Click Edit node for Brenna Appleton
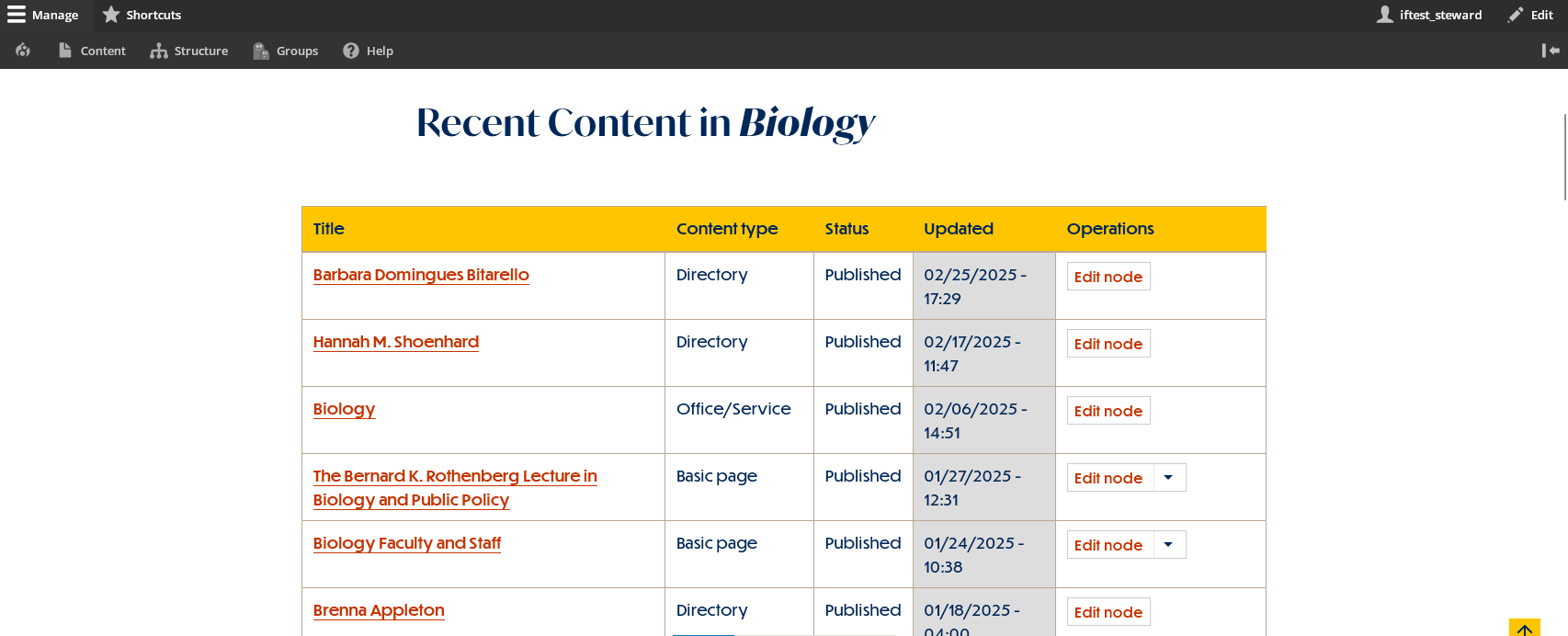Viewport: 1568px width, 636px height. (1108, 612)
